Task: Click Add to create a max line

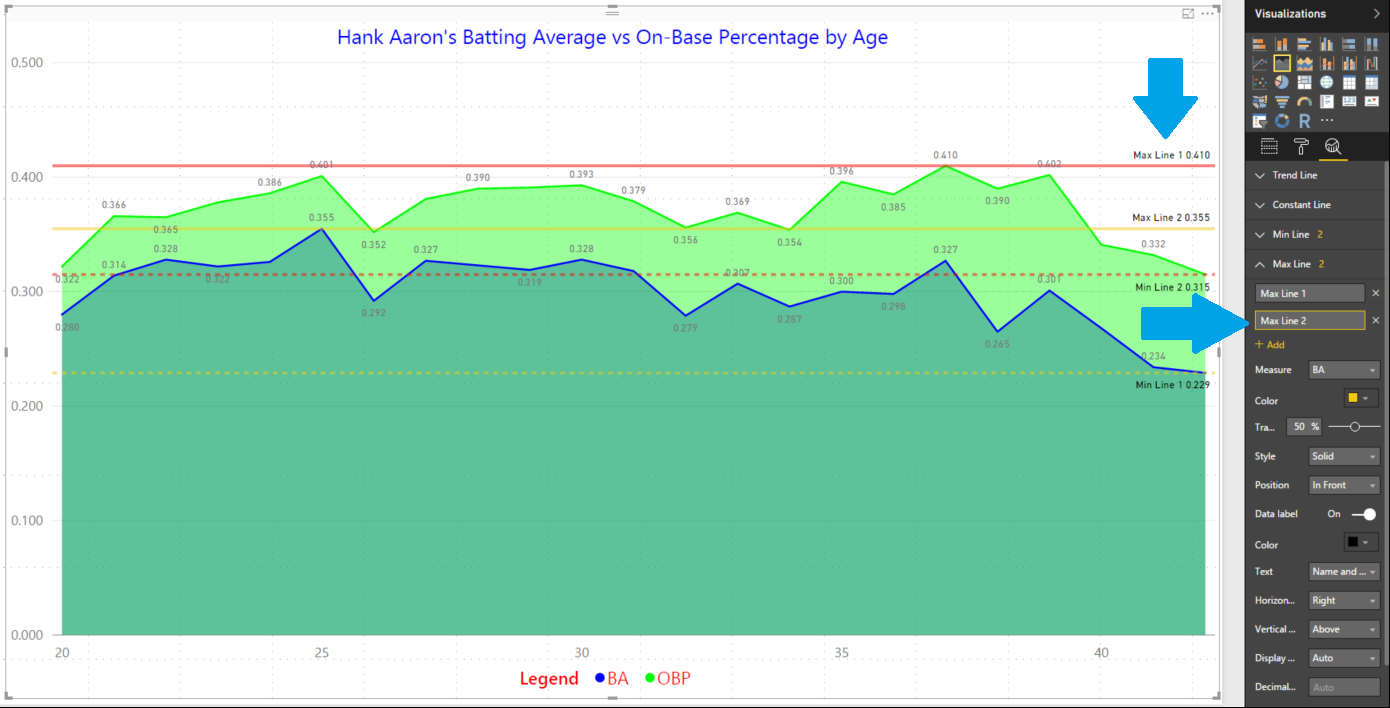Action: click(1270, 345)
